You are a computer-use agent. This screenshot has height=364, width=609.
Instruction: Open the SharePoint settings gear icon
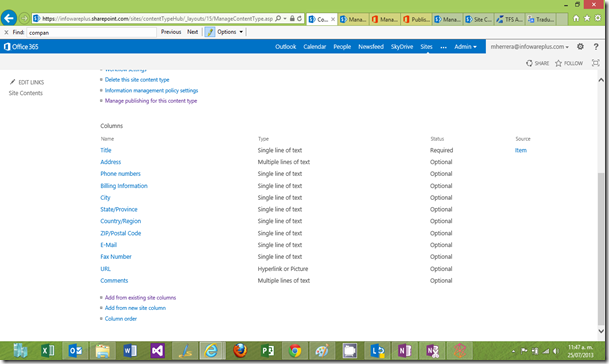click(x=580, y=47)
